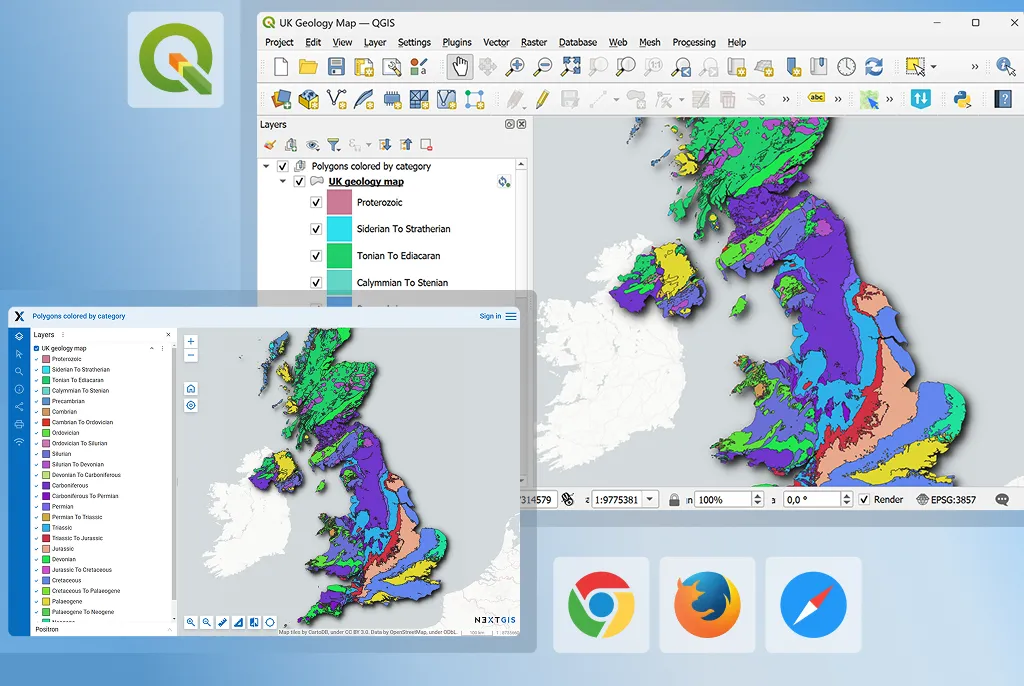This screenshot has height=686, width=1024.
Task: Expand the hidden toolbar items after Refresh
Action: click(974, 67)
